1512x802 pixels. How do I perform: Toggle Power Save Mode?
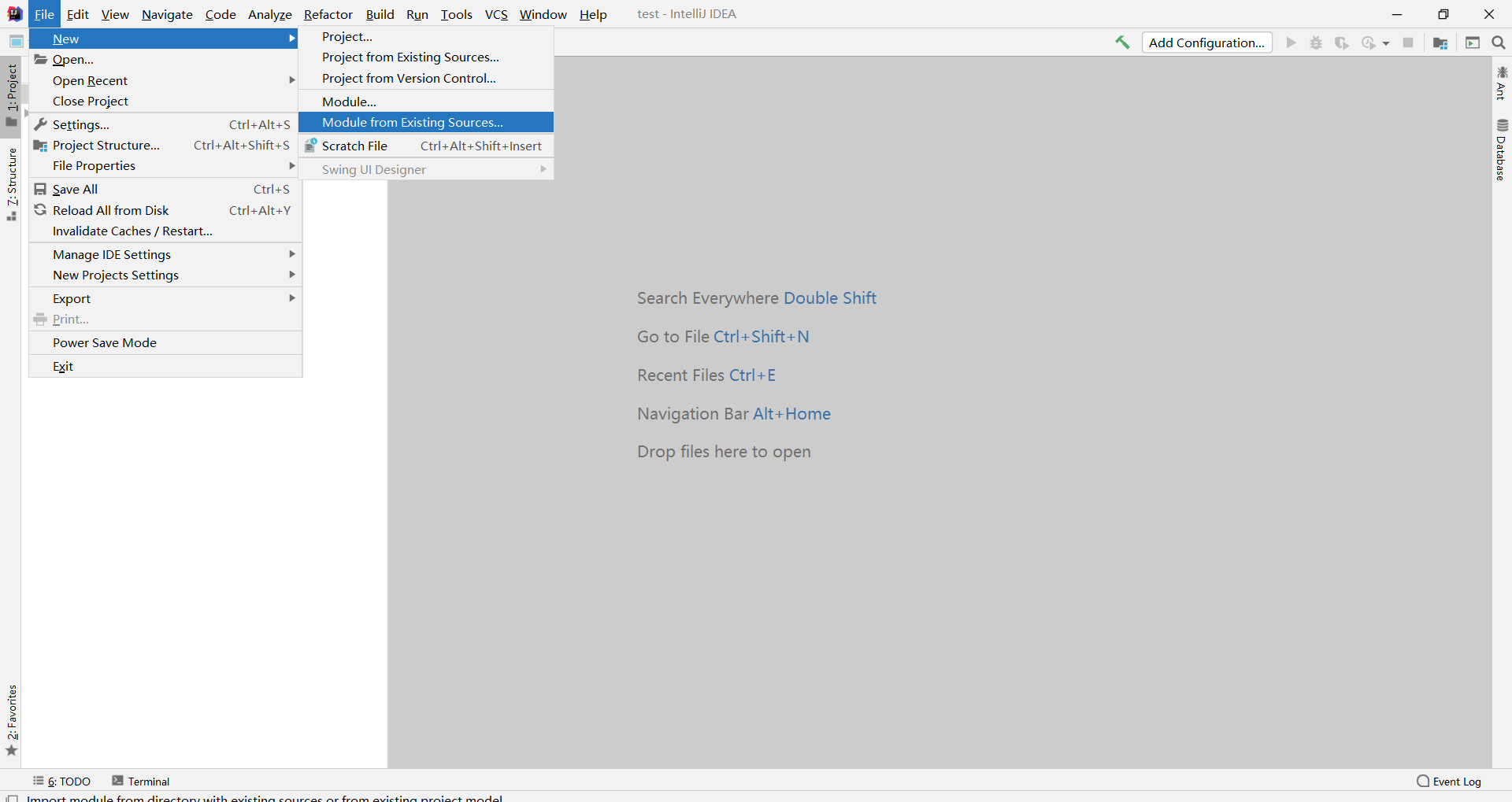165,342
